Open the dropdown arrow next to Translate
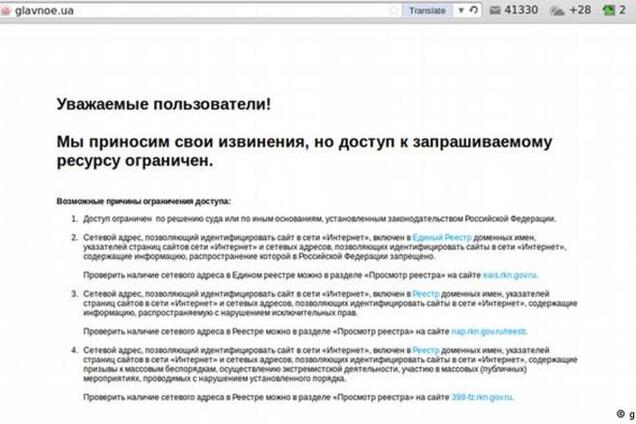Screen dimensions: 636x424 point(461,11)
